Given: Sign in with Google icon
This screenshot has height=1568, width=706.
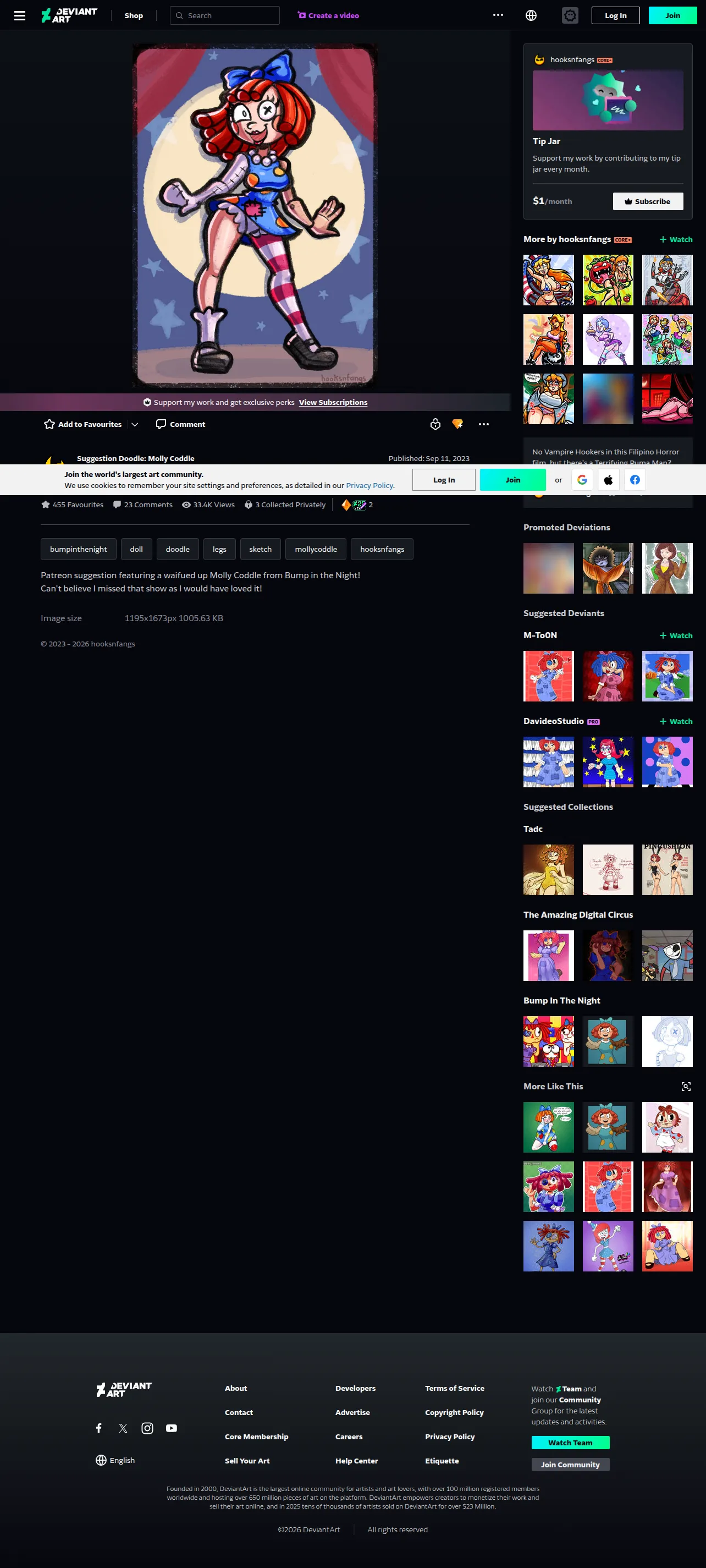Looking at the screenshot, I should 582,480.
